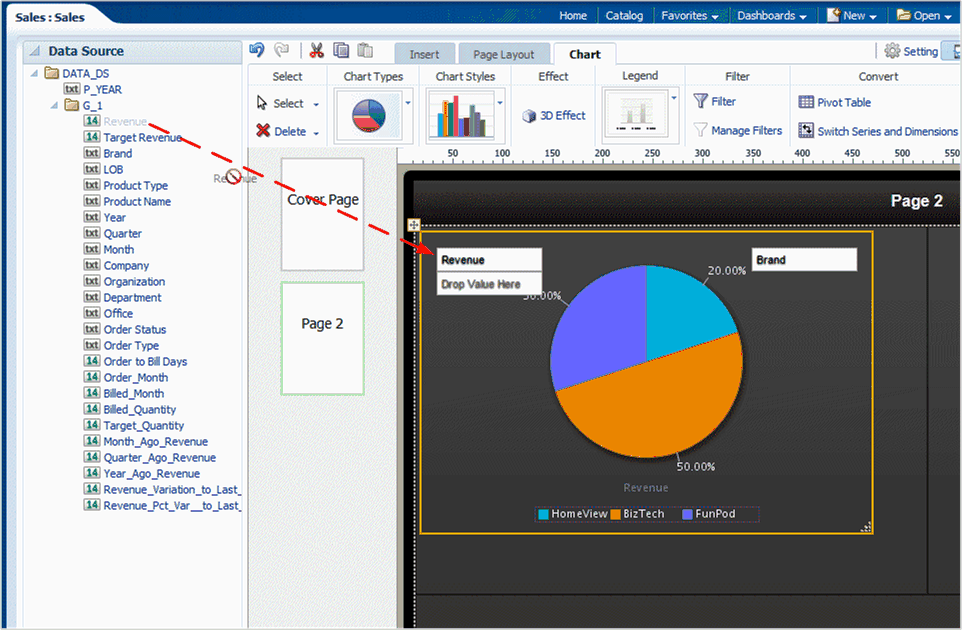The height and width of the screenshot is (630, 962).
Task: Go to Home link
Action: 573,15
